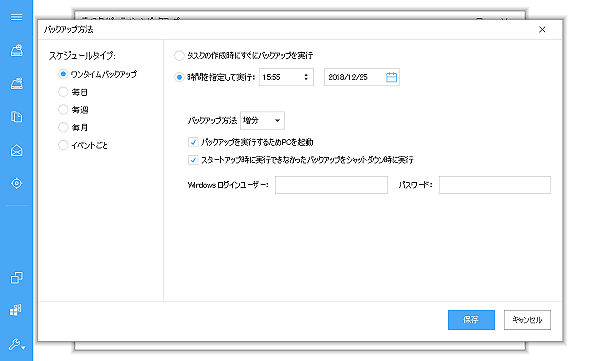
Task: Select the run-immediately-on-task-creation radio option
Action: point(179,56)
